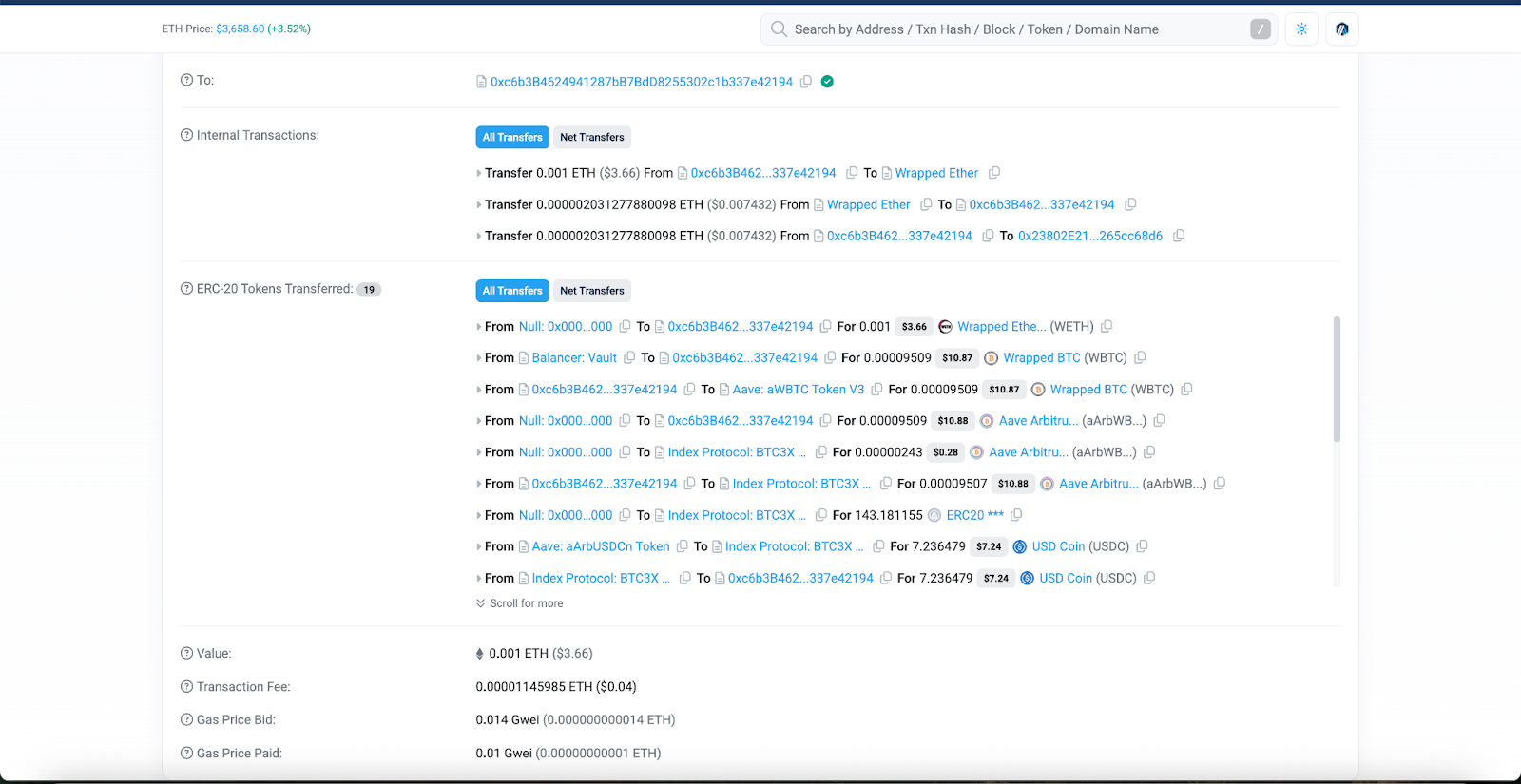
Task: Expand the ERC-20 row For 143.181155
Action: [x=479, y=515]
